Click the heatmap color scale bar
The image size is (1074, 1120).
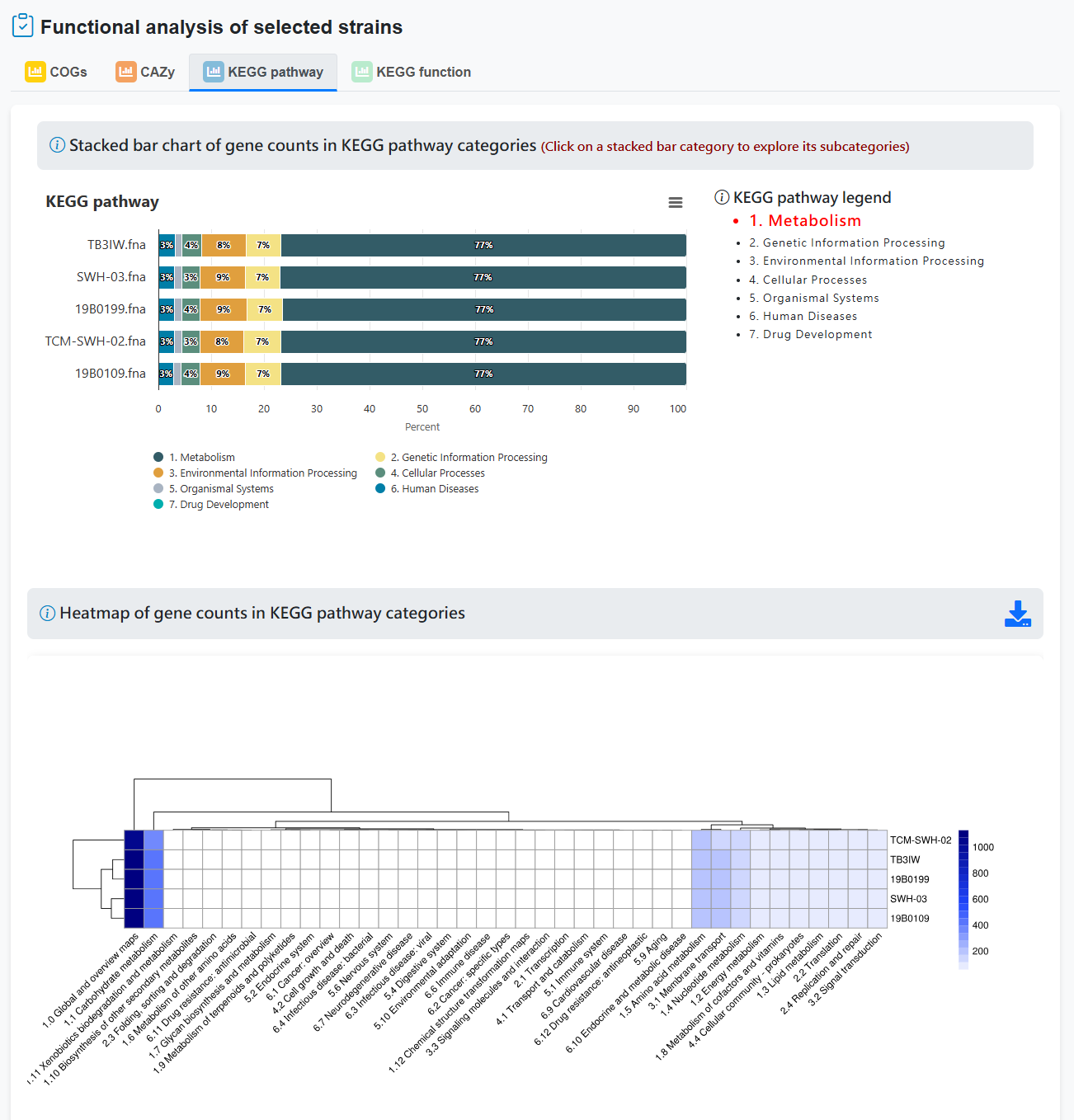coord(963,899)
